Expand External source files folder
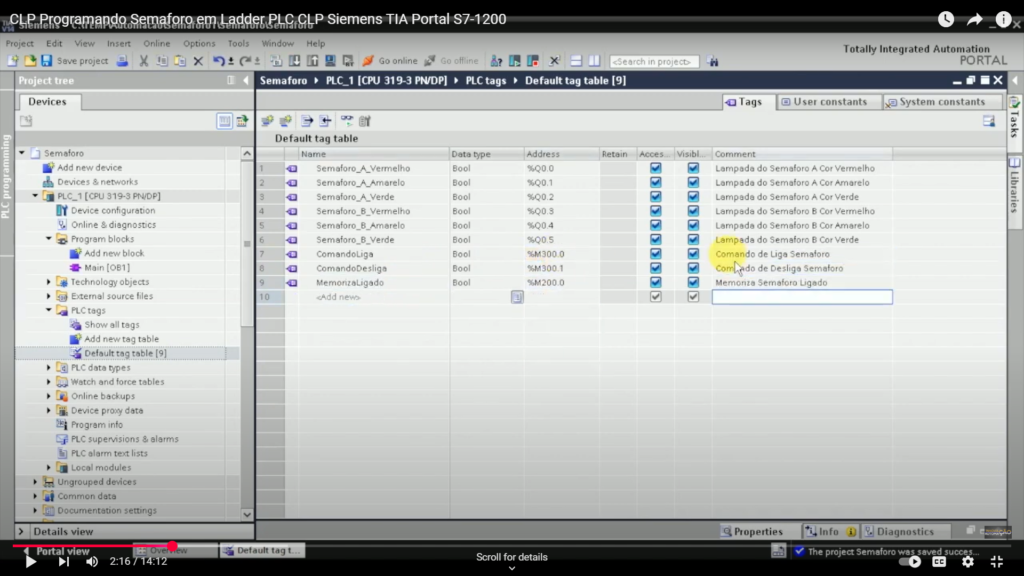Image resolution: width=1024 pixels, height=576 pixels. pos(49,296)
